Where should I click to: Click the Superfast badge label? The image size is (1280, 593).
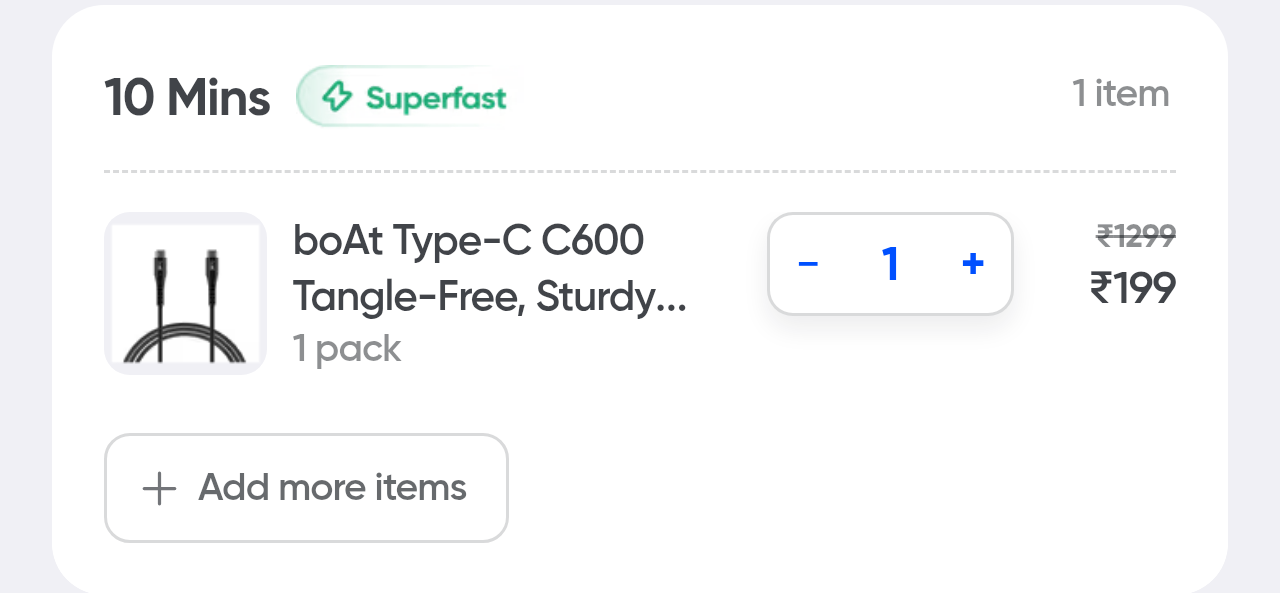coord(435,97)
